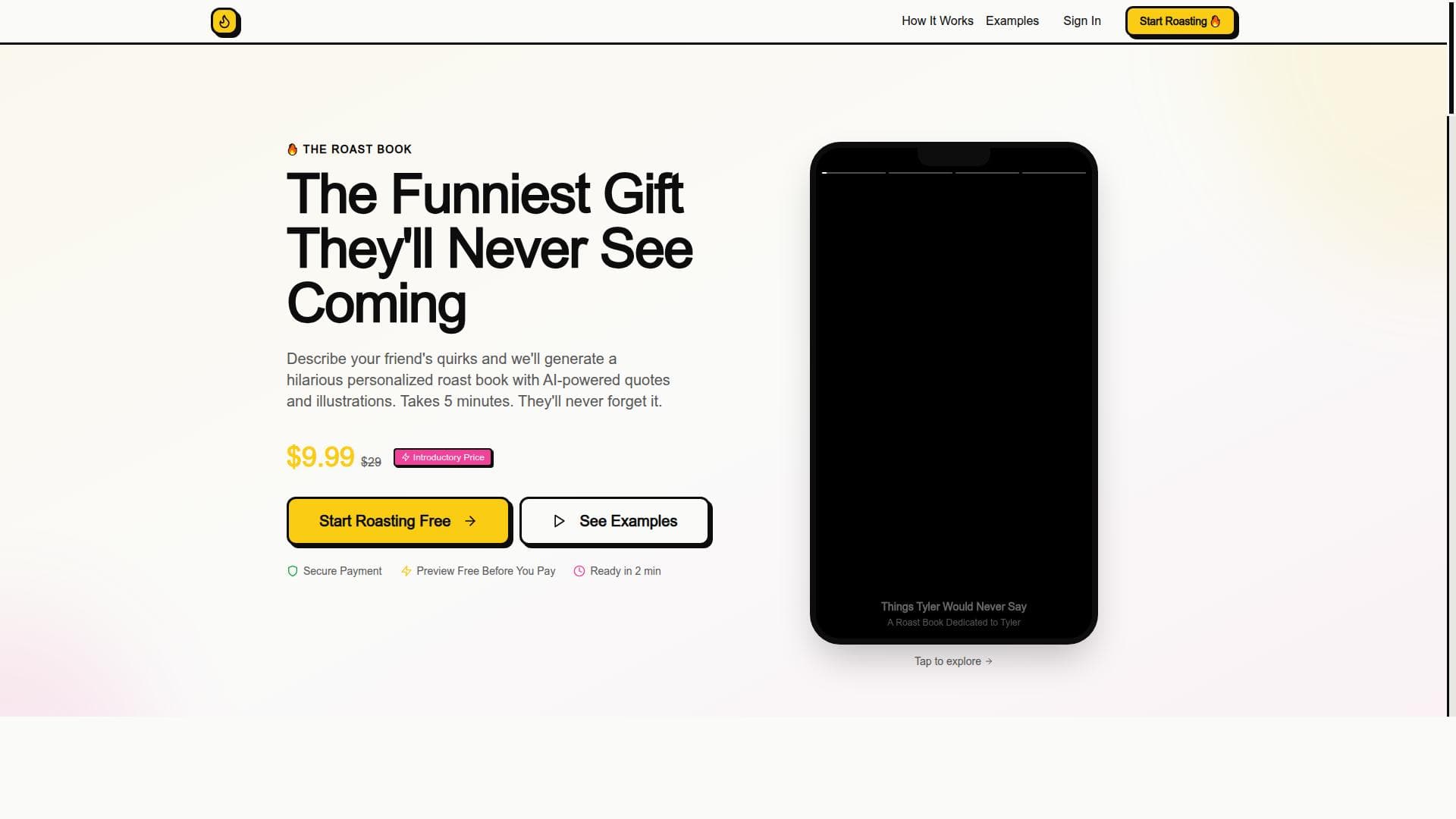Jump to the second story progress segment
The image size is (1456, 819).
(x=921, y=173)
